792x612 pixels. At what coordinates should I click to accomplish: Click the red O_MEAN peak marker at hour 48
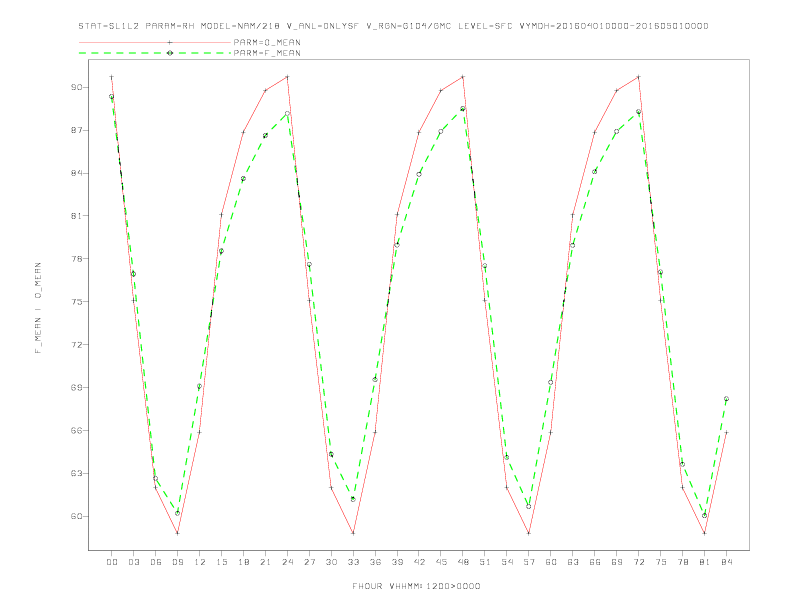pyautogui.click(x=463, y=77)
